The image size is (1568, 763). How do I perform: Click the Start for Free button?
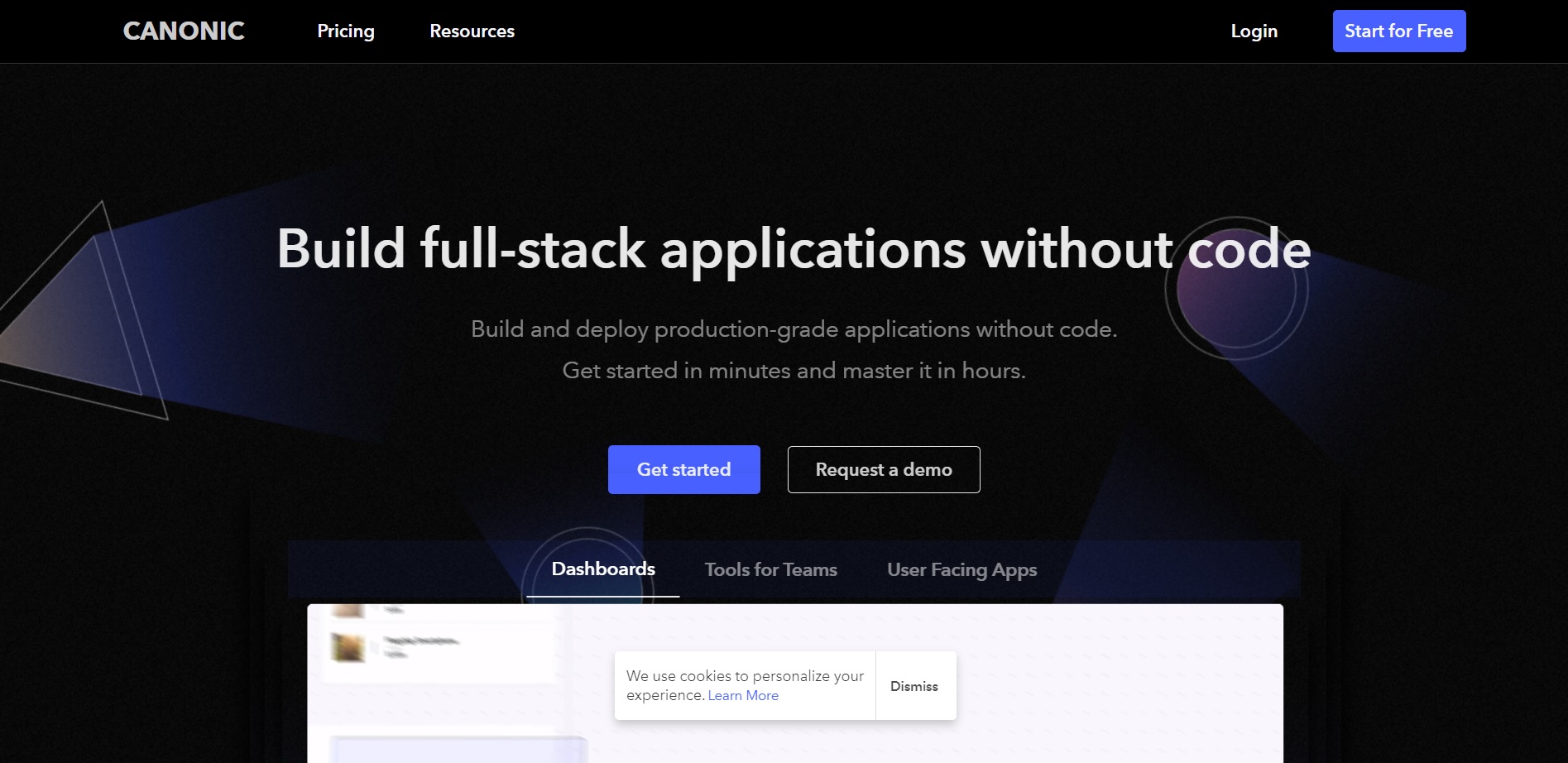tap(1399, 31)
